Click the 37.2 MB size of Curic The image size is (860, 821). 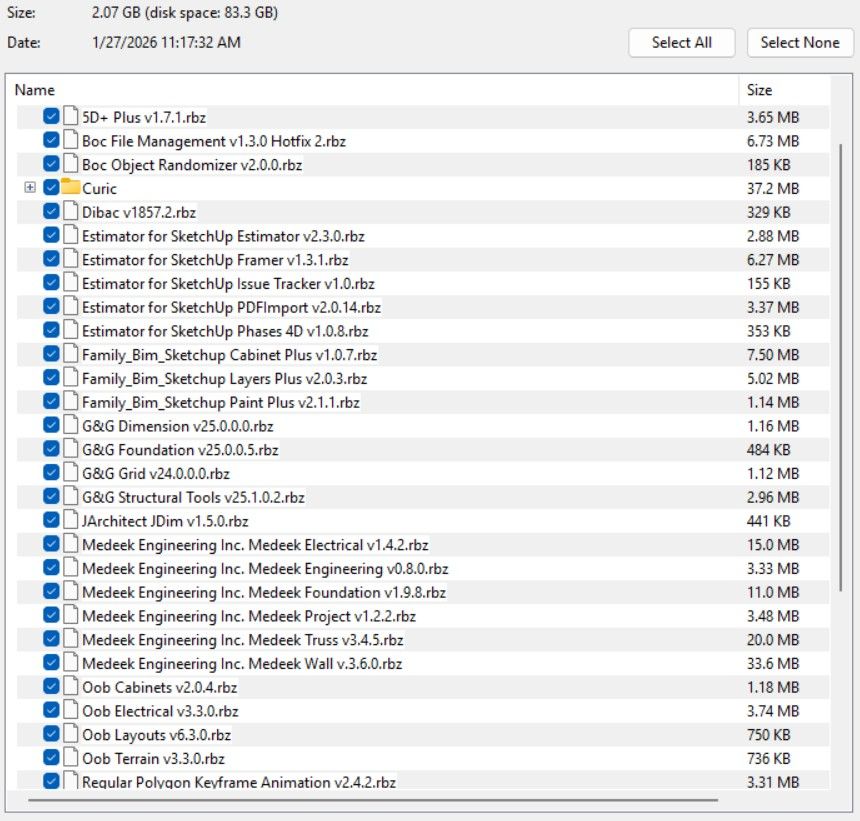pos(773,188)
